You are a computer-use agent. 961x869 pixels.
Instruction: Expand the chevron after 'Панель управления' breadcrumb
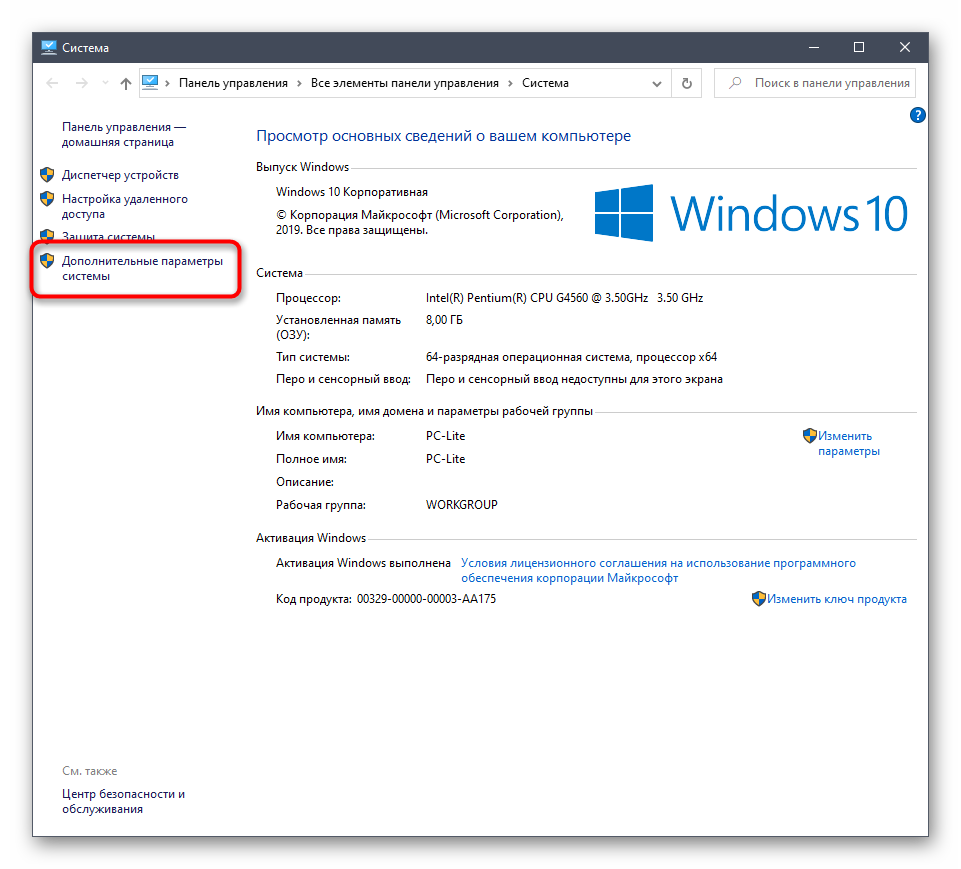299,84
